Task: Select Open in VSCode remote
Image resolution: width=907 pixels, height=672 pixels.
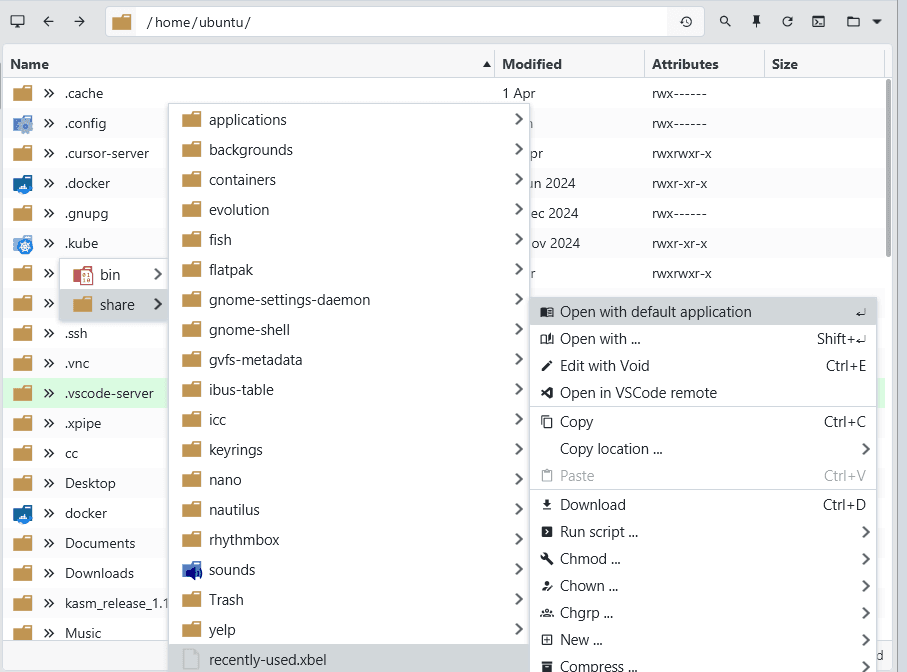Action: pos(638,393)
